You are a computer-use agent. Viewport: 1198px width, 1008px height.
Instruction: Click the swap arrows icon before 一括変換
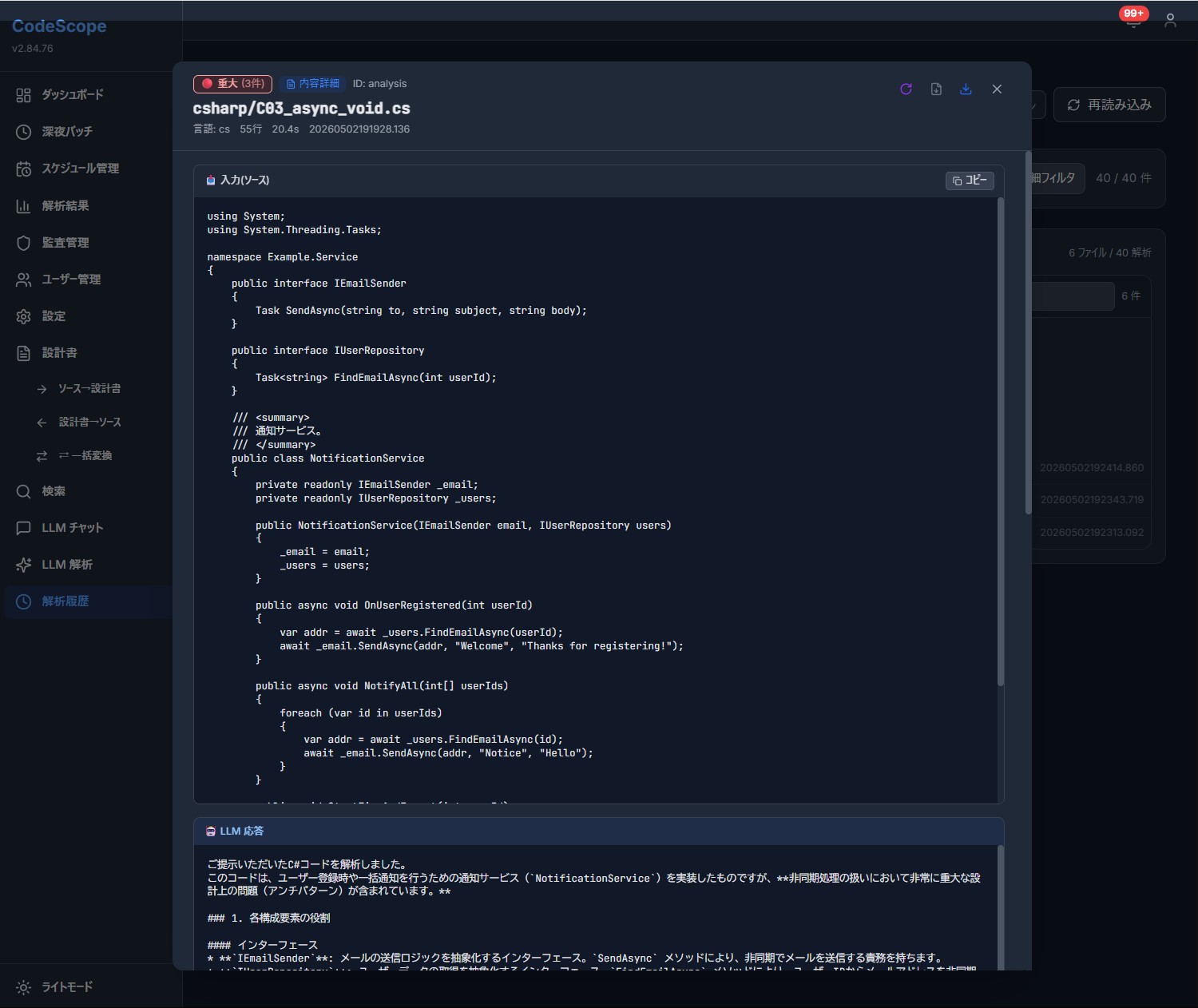(42, 456)
